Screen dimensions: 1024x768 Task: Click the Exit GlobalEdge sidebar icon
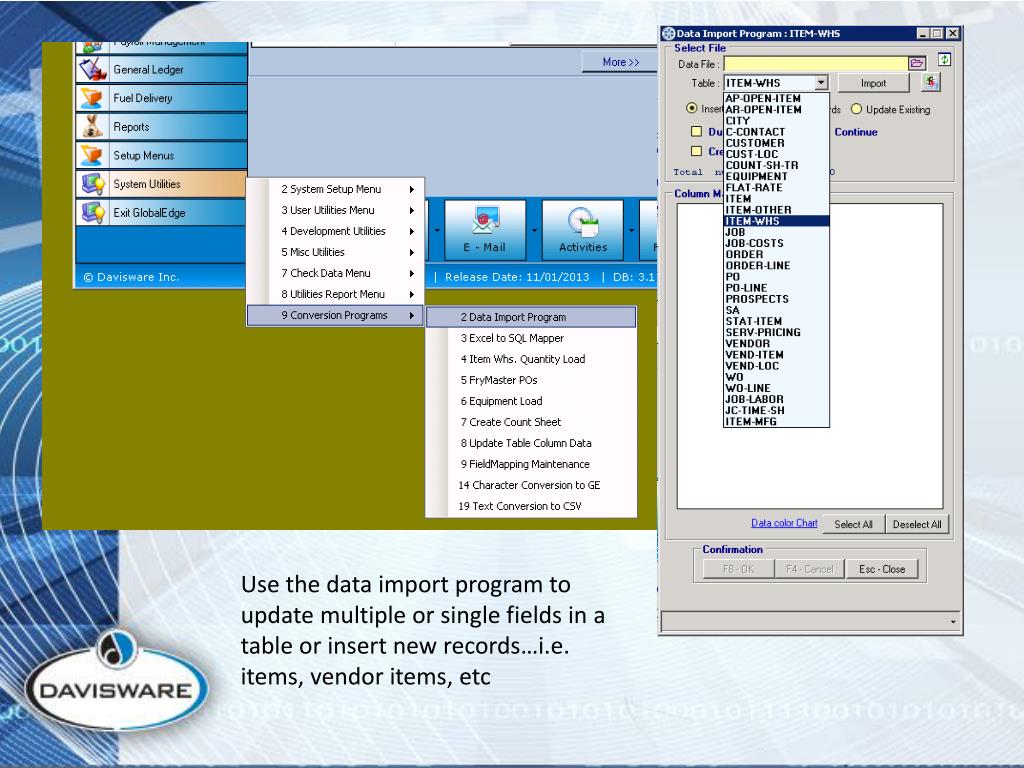pos(92,213)
